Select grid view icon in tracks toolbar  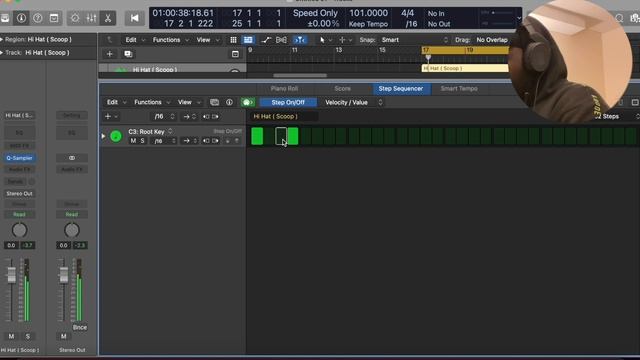click(x=233, y=40)
